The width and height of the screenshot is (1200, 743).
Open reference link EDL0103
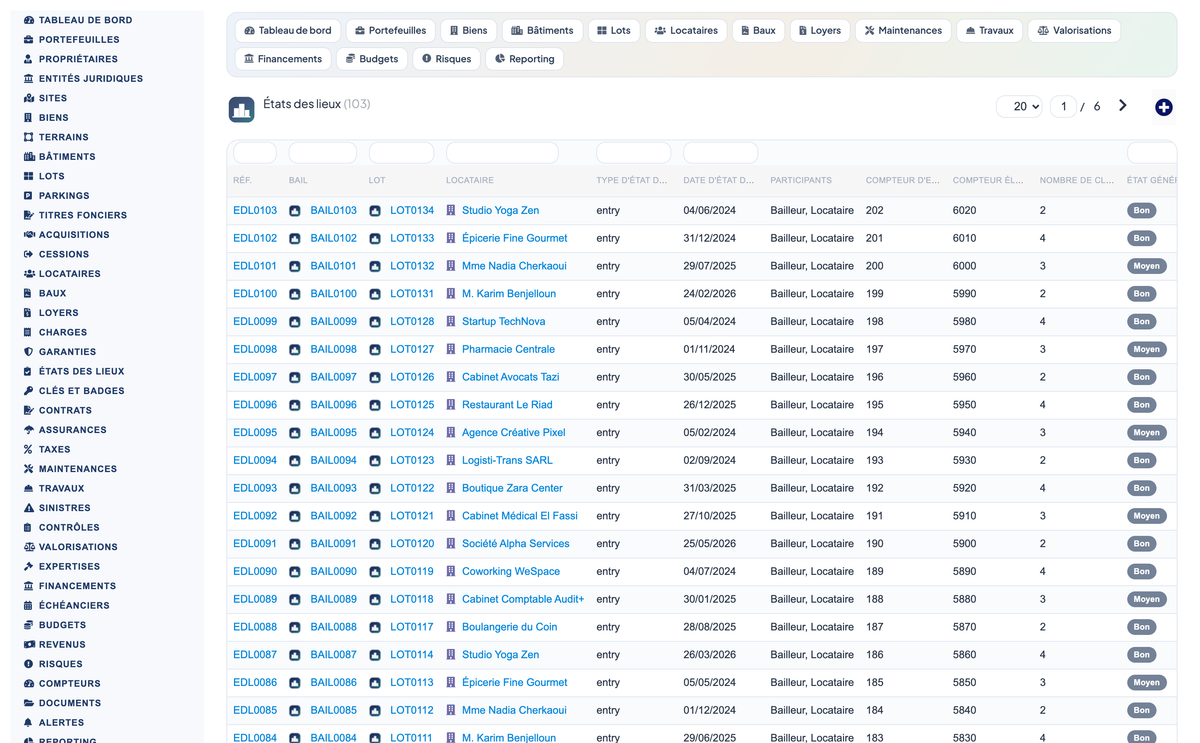click(x=255, y=211)
